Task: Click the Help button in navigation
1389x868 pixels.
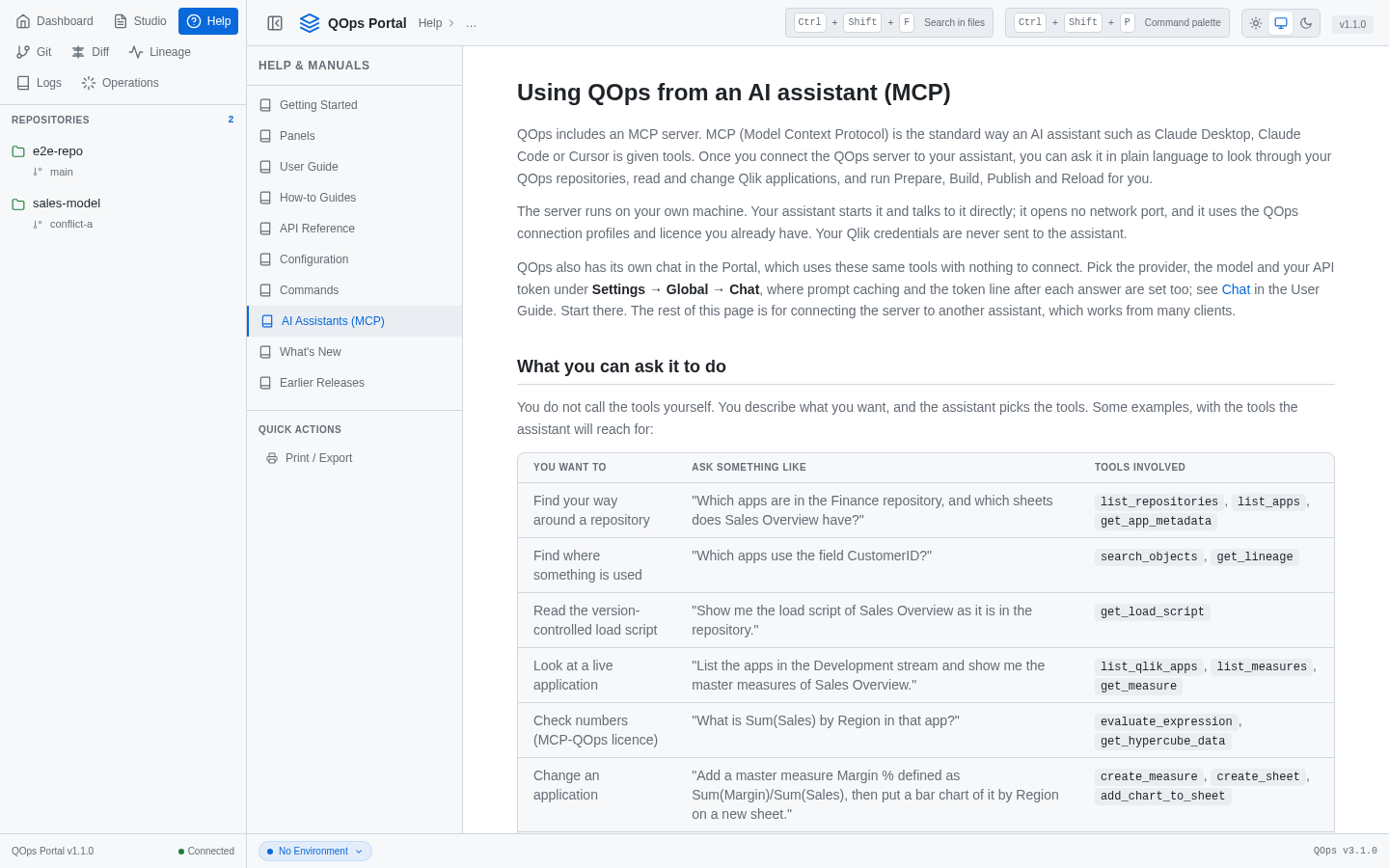Action: pyautogui.click(x=208, y=21)
